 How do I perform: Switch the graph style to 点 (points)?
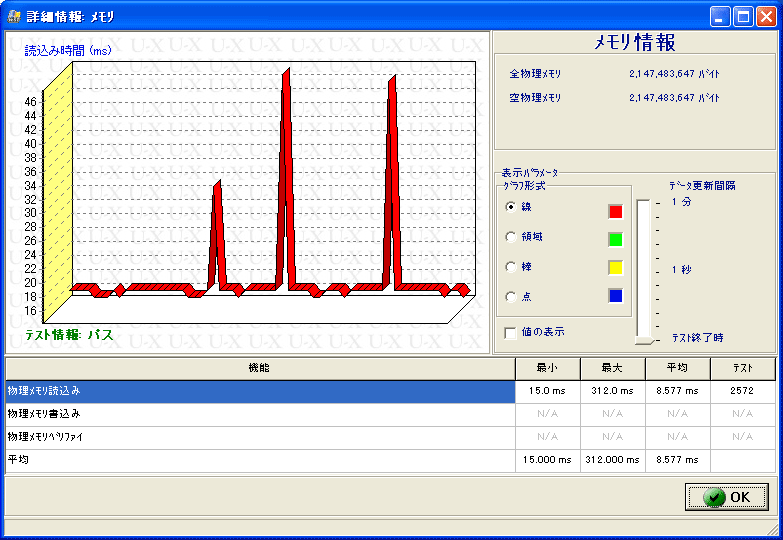click(512, 297)
